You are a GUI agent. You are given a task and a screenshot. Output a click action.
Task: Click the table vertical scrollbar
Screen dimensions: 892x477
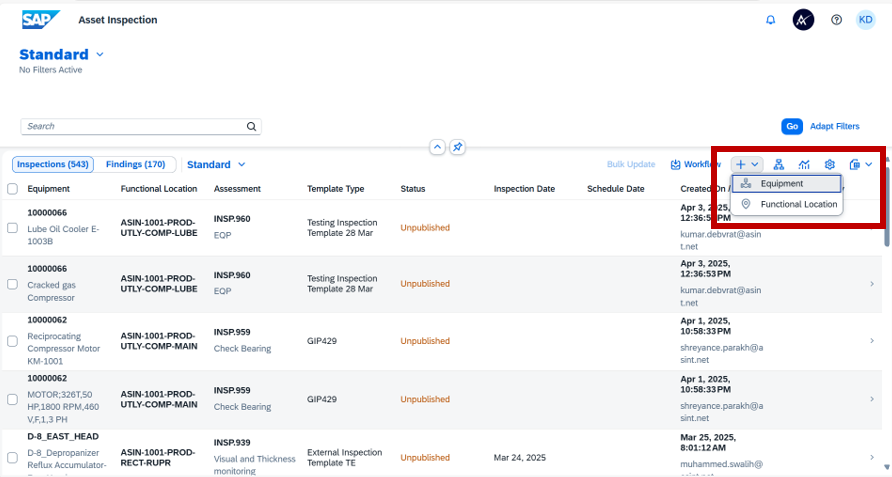(x=887, y=208)
